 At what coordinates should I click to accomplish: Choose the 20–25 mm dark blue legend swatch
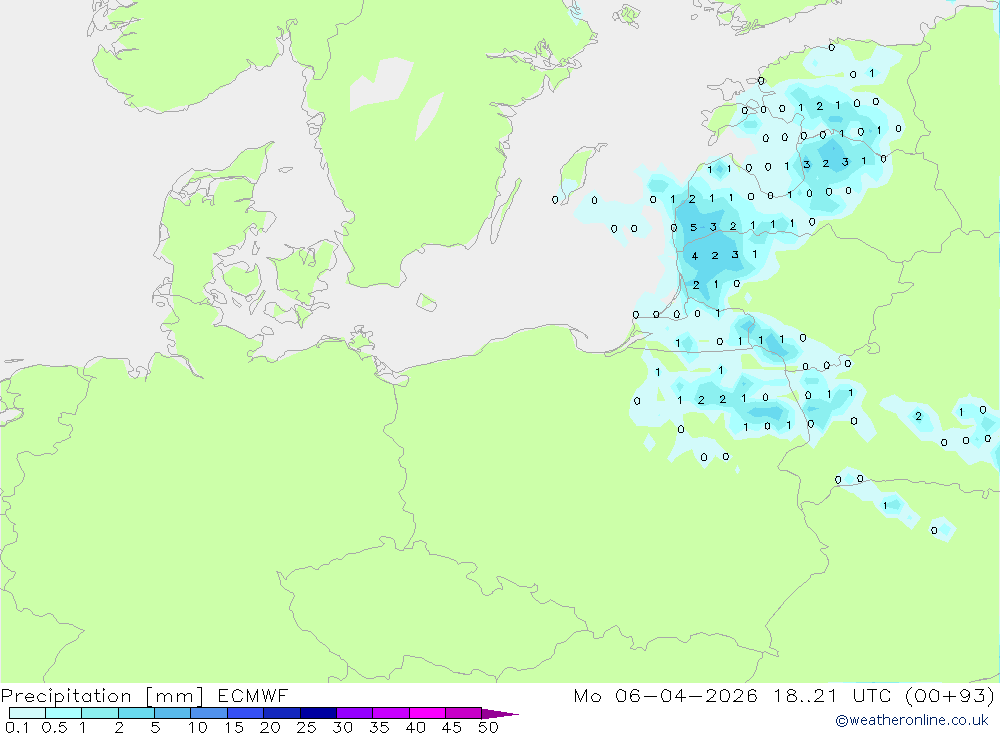click(282, 713)
